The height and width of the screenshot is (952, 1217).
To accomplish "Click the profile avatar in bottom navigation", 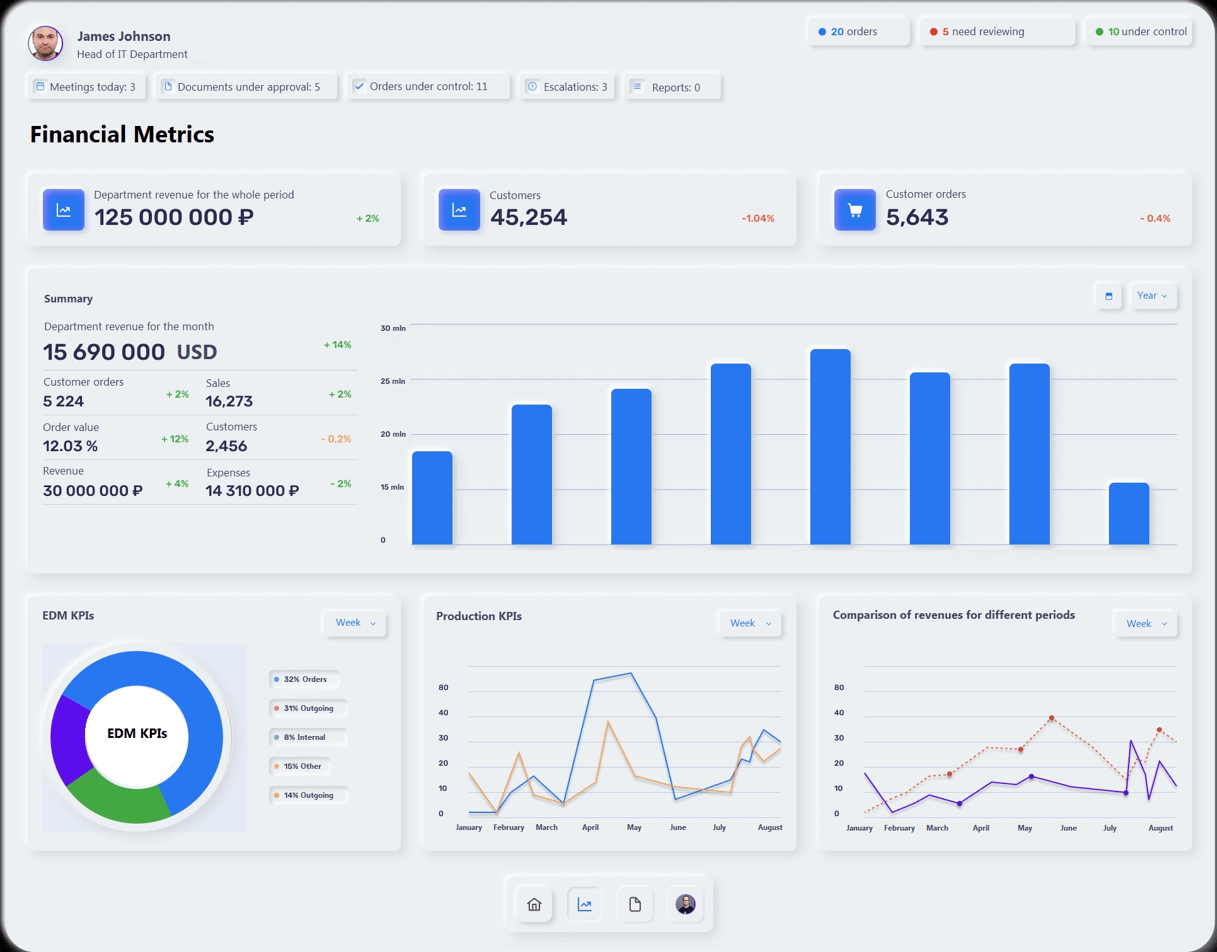I will [685, 904].
